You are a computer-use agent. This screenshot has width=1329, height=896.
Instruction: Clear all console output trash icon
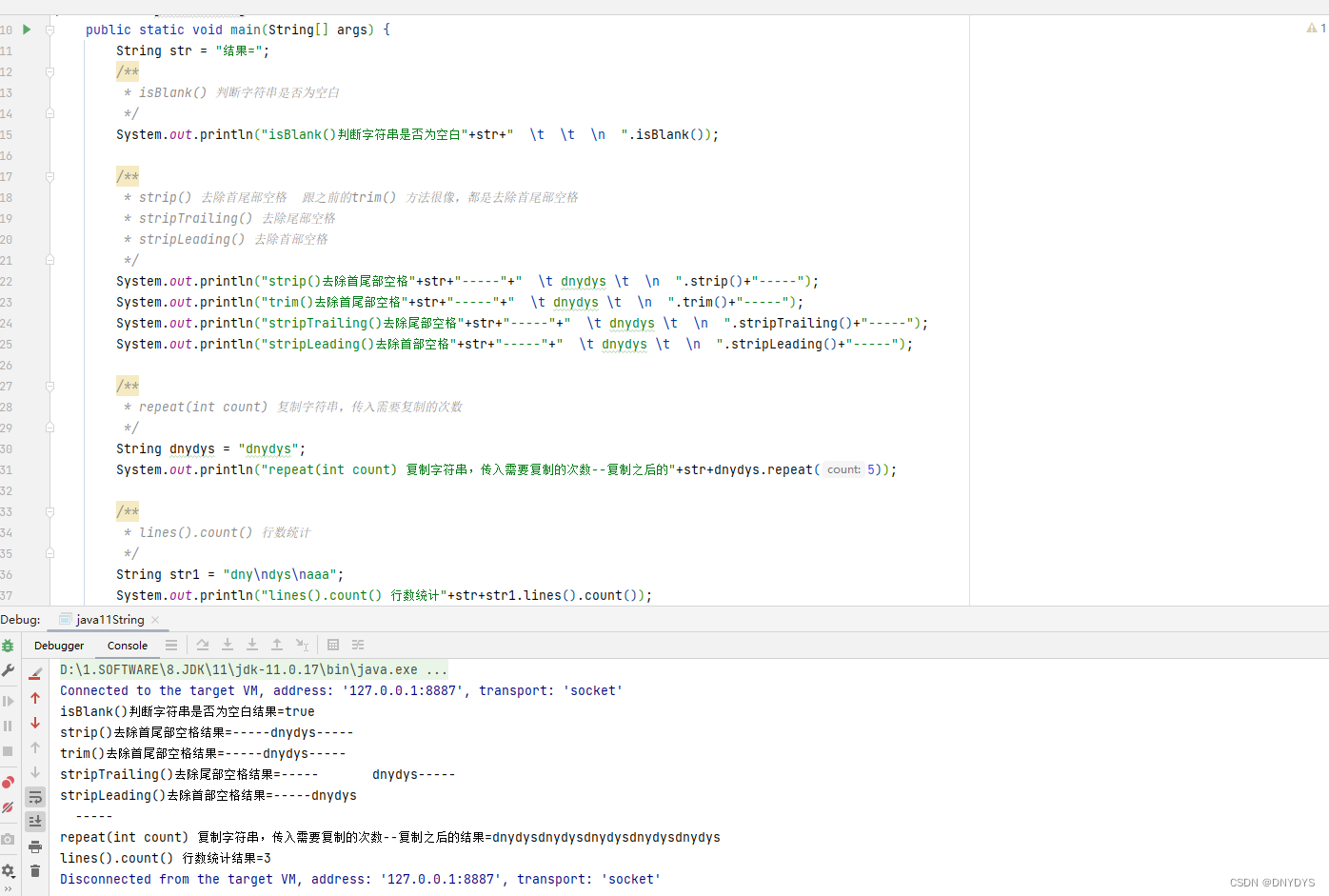[x=35, y=870]
